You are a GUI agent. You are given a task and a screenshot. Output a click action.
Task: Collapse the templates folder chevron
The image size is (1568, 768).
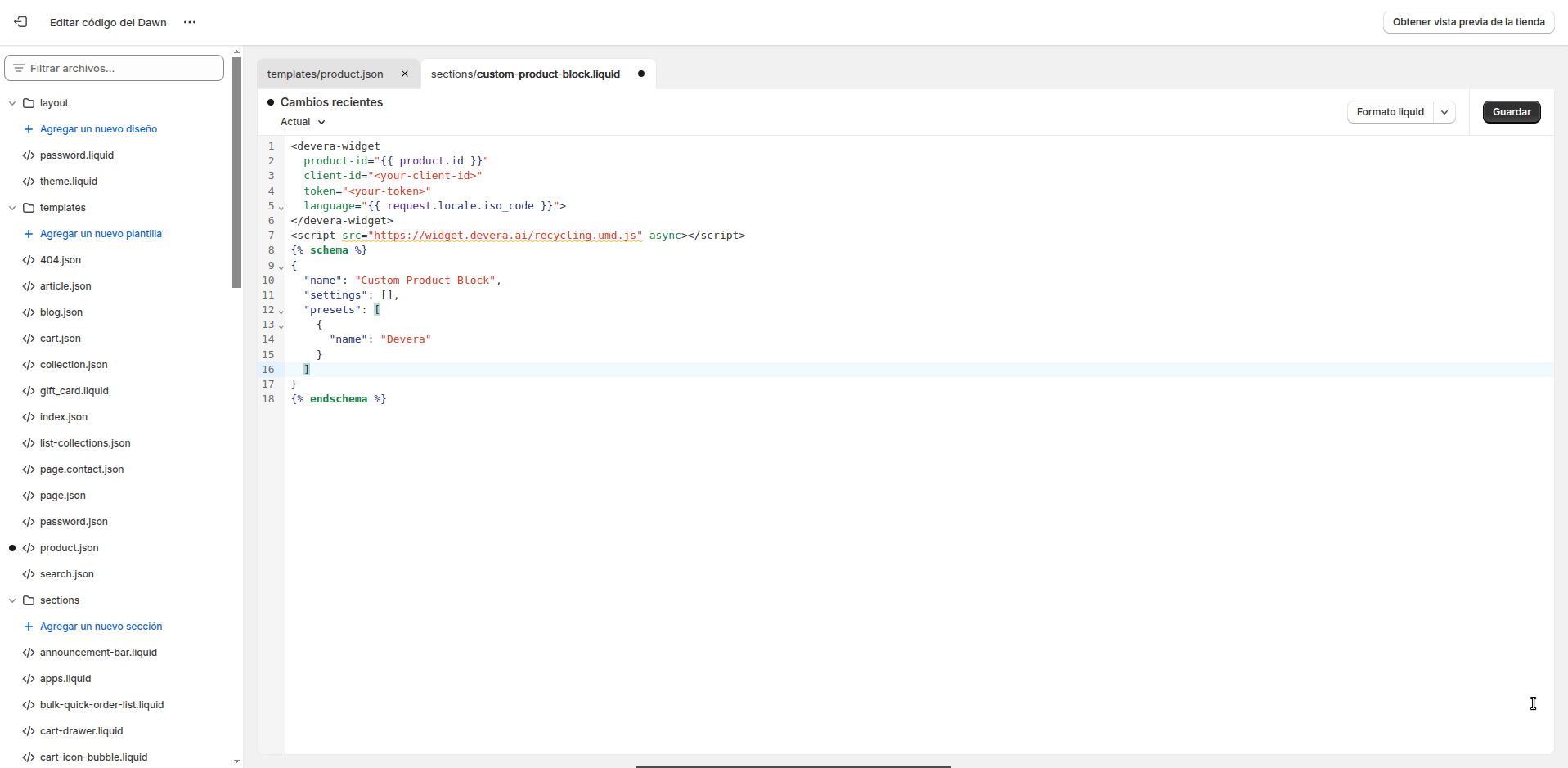point(12,208)
